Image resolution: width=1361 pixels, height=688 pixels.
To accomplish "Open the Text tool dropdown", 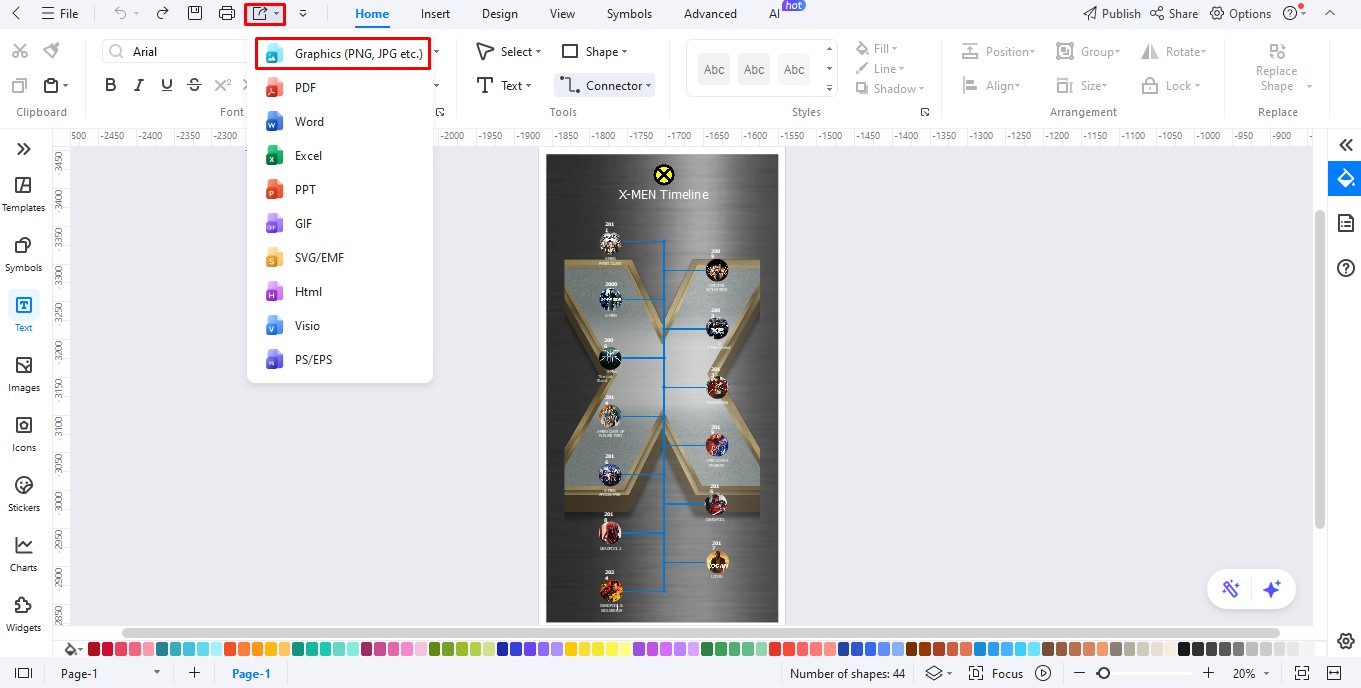I will coord(504,86).
